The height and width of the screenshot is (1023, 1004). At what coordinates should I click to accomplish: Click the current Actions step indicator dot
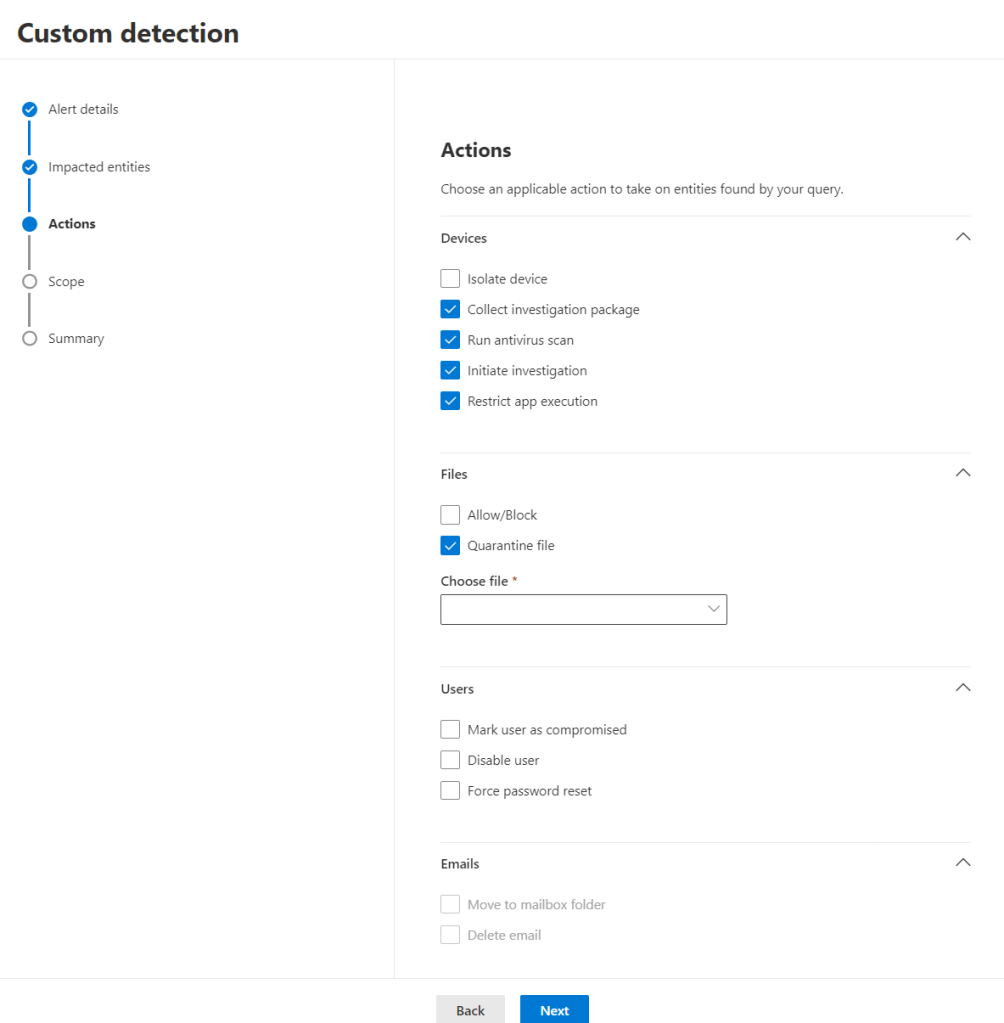click(29, 224)
